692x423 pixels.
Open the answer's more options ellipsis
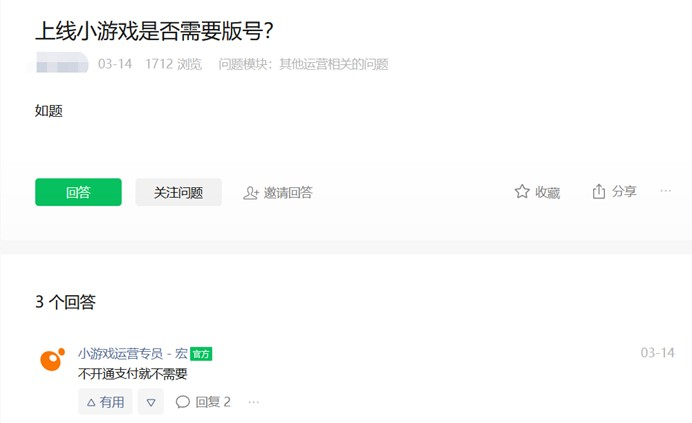pos(253,402)
